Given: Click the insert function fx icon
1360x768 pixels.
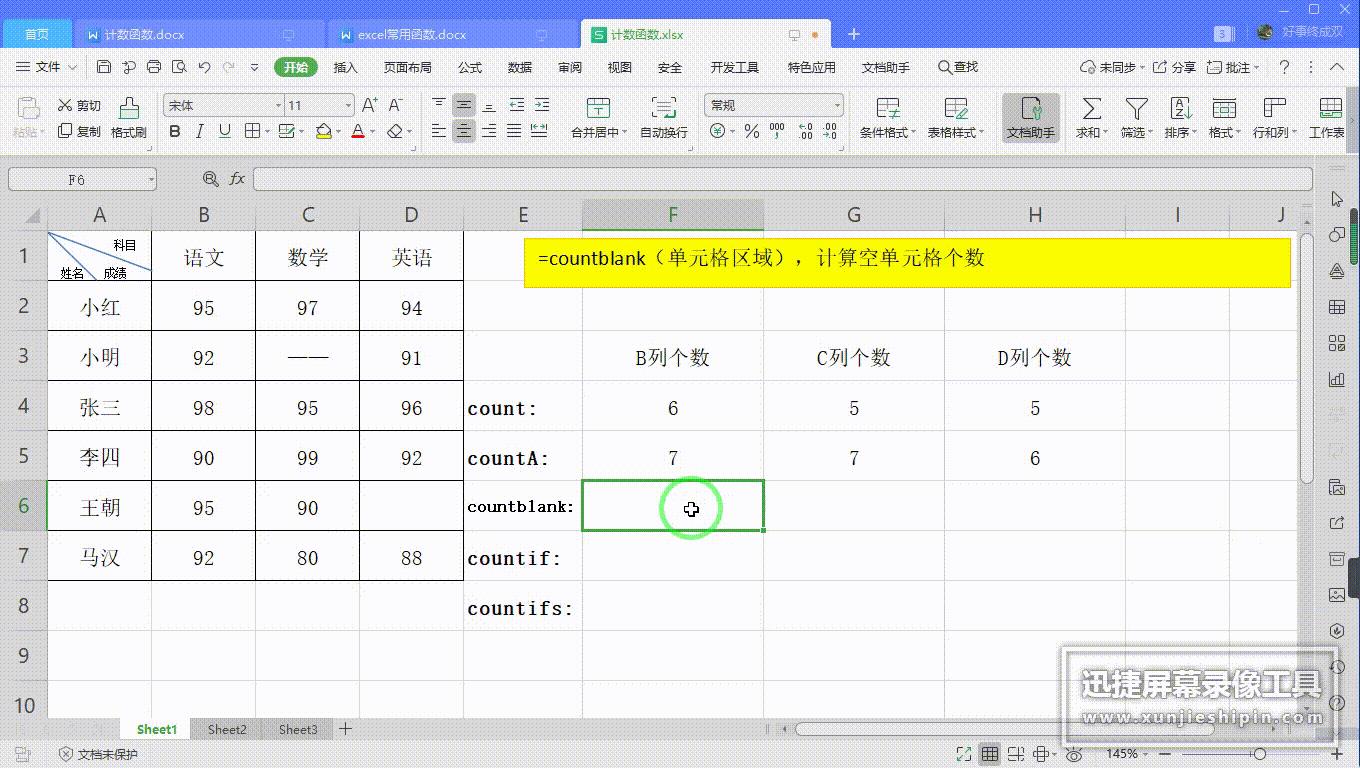Looking at the screenshot, I should point(237,179).
